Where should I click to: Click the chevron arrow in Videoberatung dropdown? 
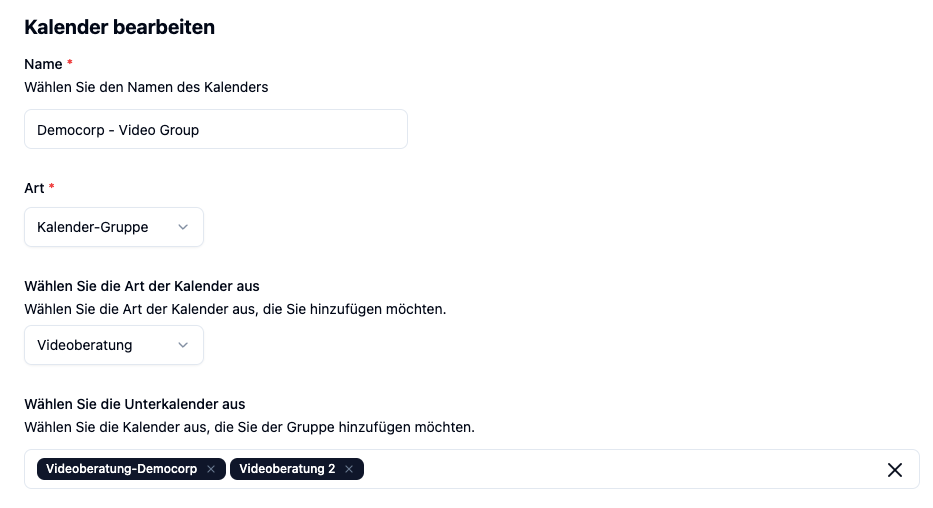click(183, 345)
